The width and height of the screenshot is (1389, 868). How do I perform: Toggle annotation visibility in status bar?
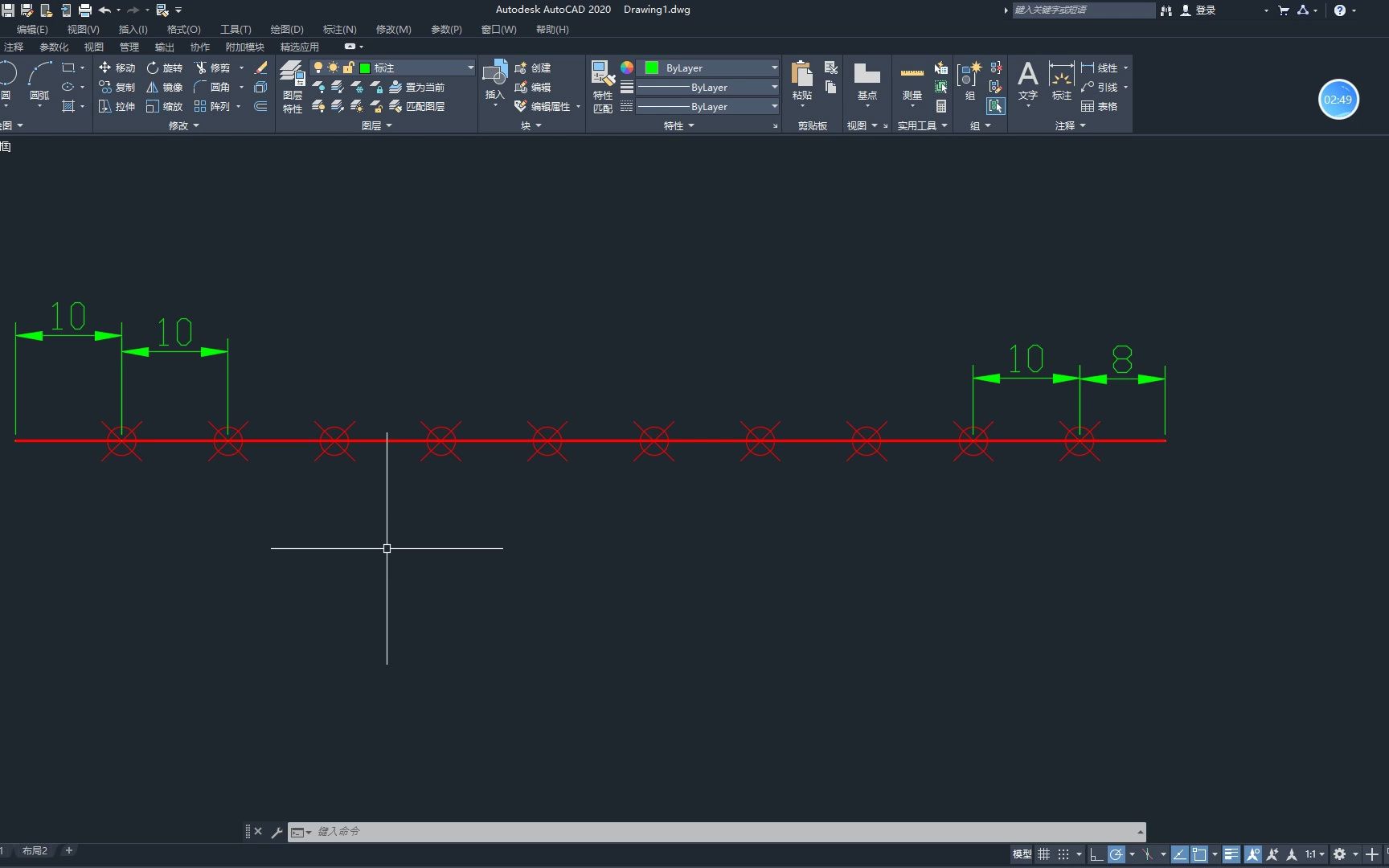pos(1252,854)
